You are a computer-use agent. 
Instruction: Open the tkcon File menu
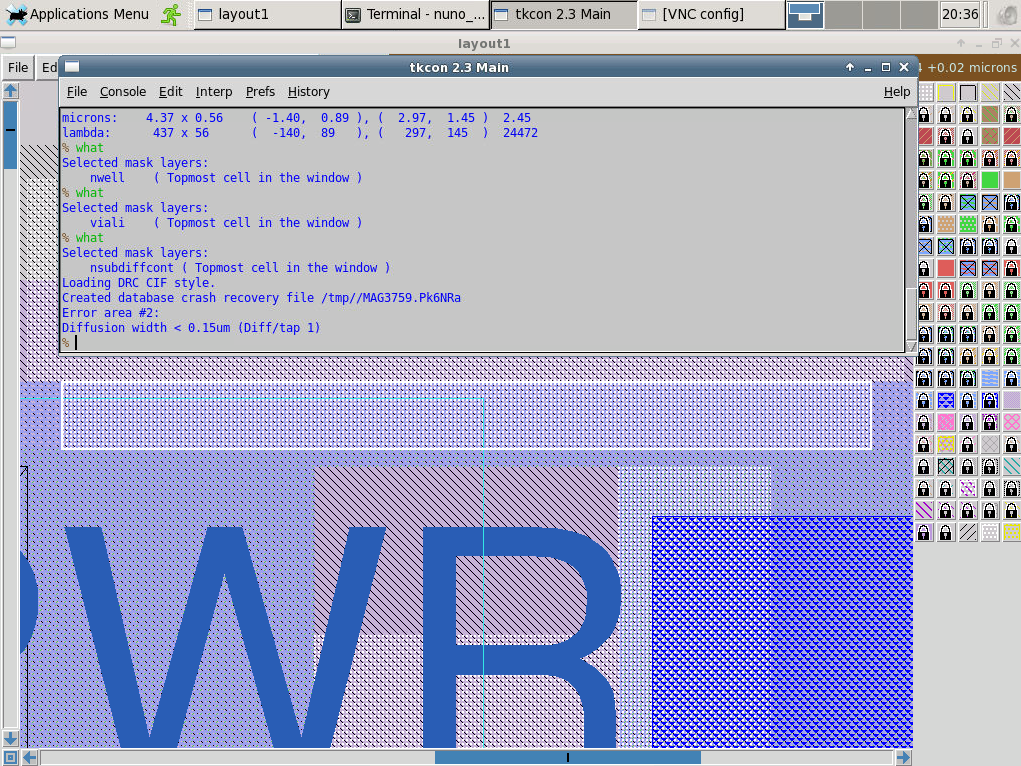(77, 92)
